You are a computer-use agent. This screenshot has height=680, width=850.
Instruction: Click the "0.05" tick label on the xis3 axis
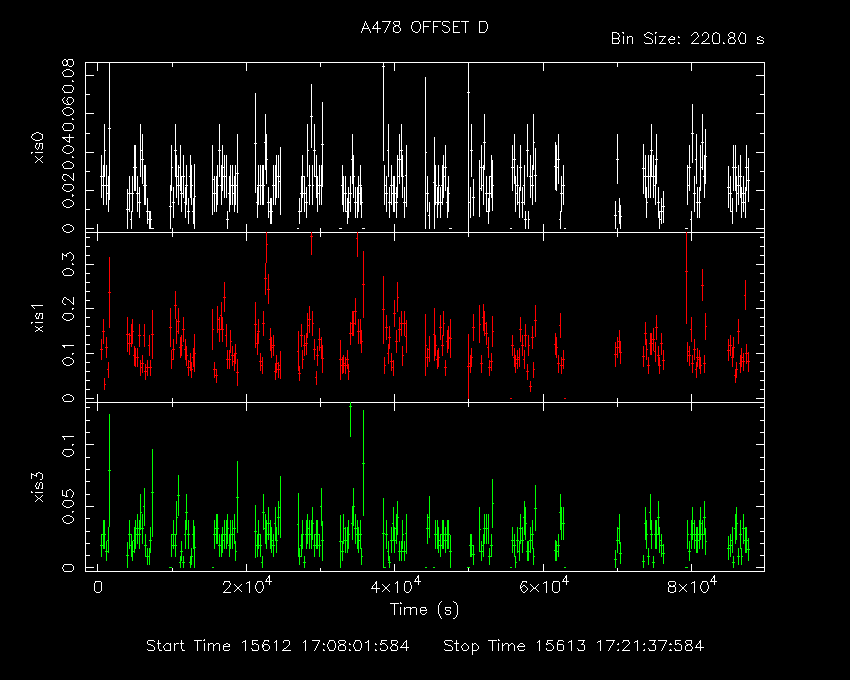pyautogui.click(x=68, y=506)
